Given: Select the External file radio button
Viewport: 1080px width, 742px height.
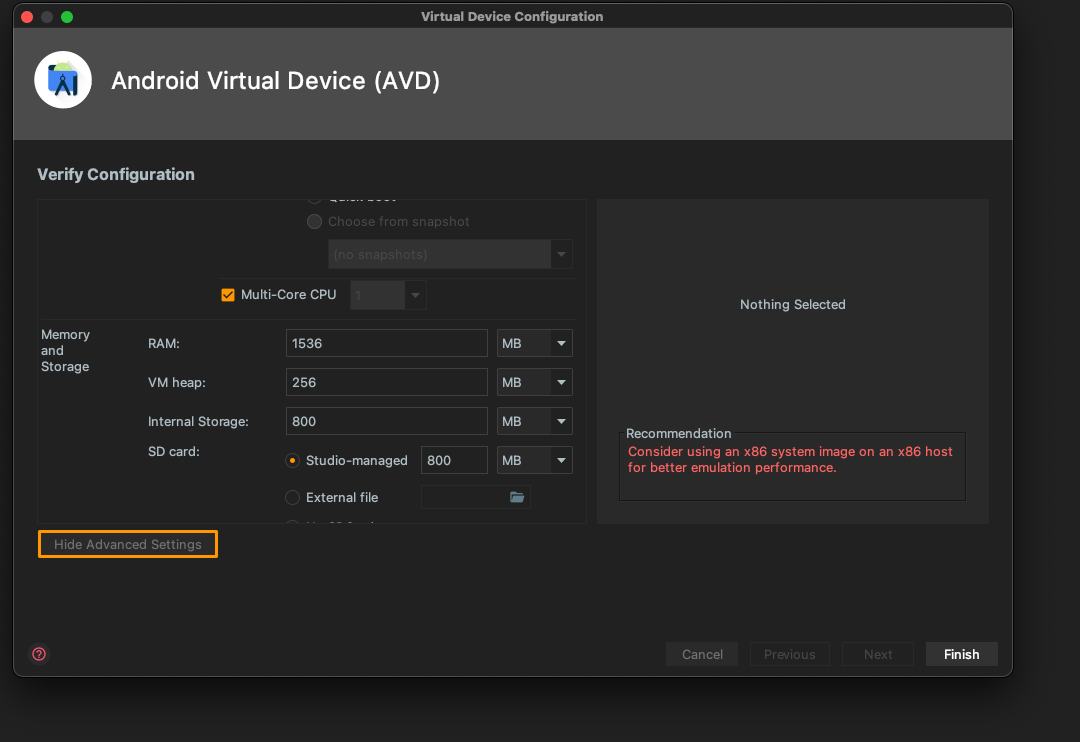Looking at the screenshot, I should click(293, 497).
